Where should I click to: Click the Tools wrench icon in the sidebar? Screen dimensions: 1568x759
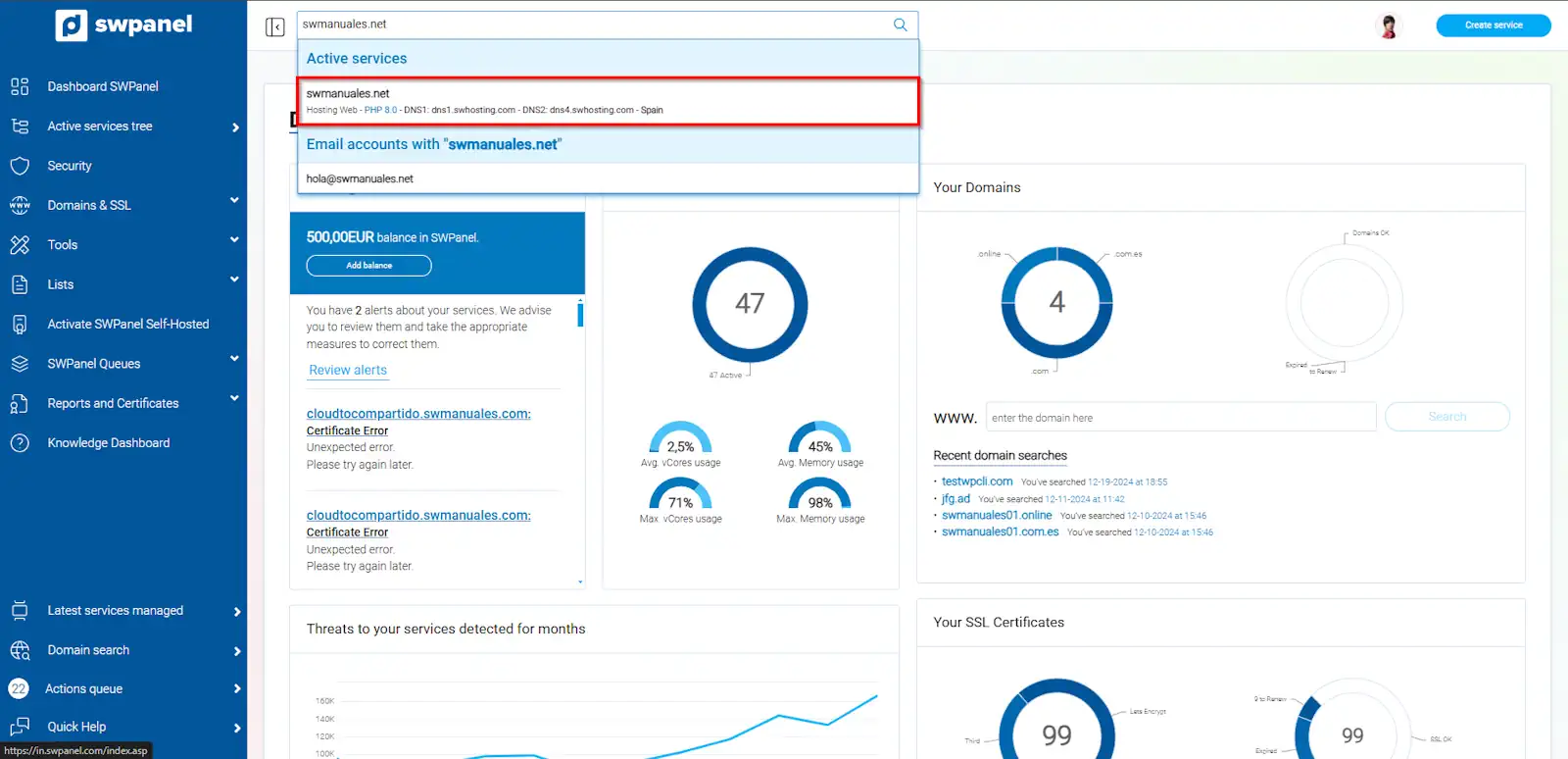point(20,245)
